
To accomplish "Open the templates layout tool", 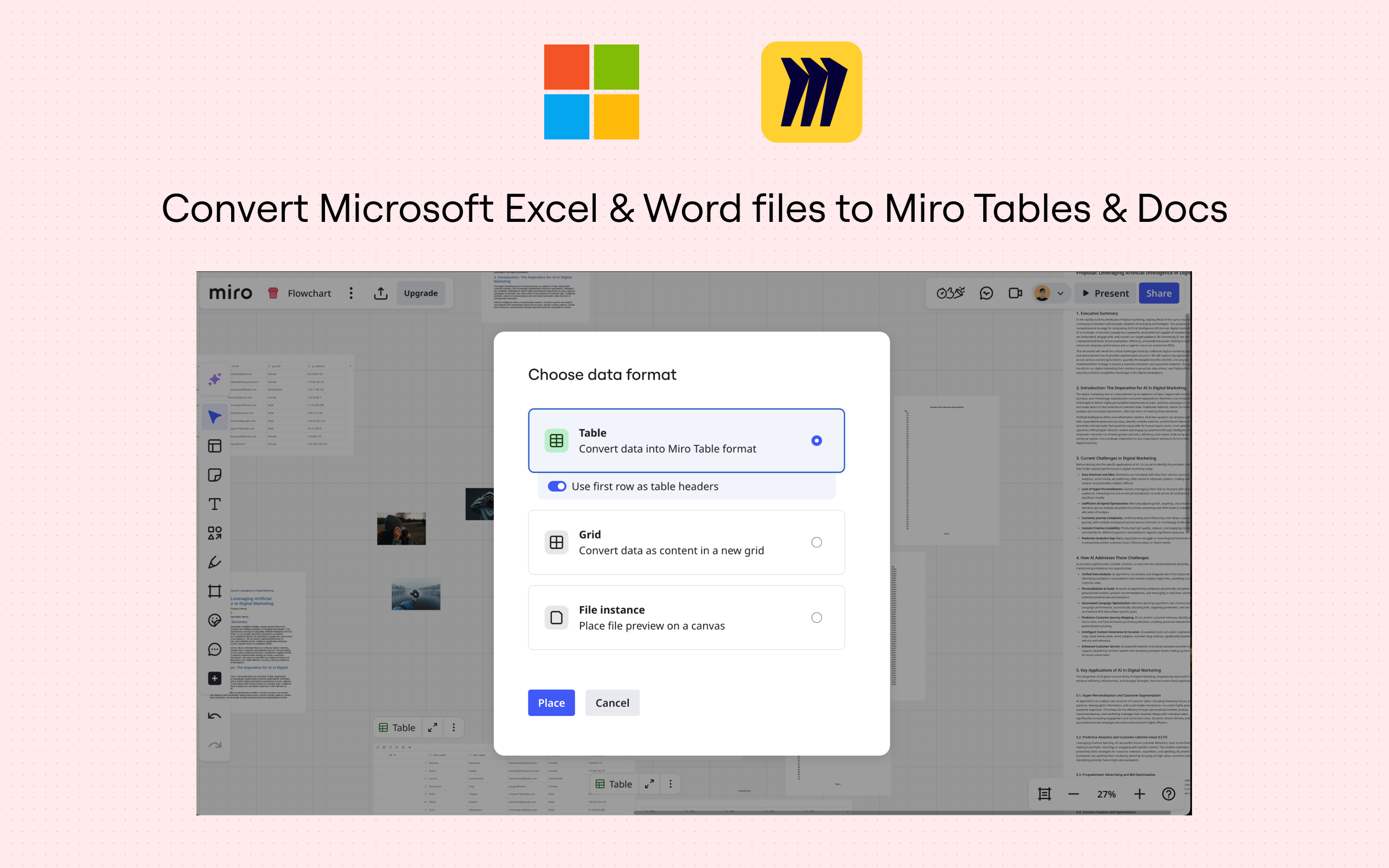I will [x=215, y=446].
